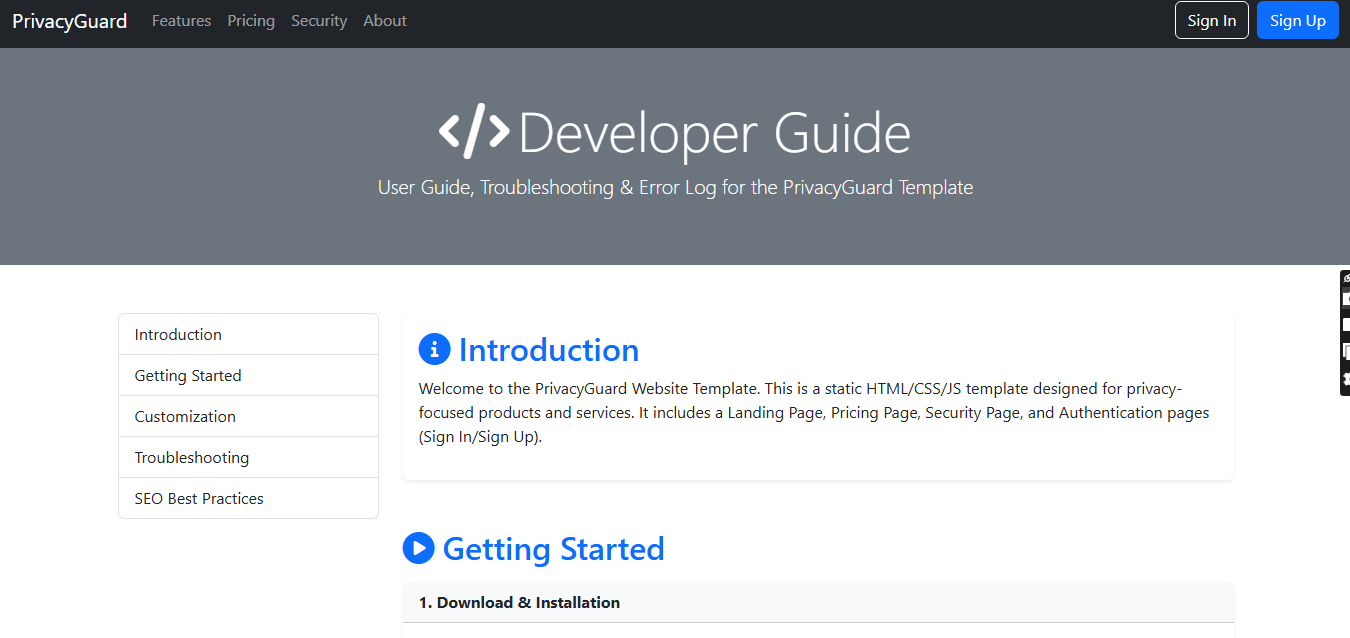The image size is (1350, 638).
Task: Expand the Download & Installation panel header
Action: 519,602
